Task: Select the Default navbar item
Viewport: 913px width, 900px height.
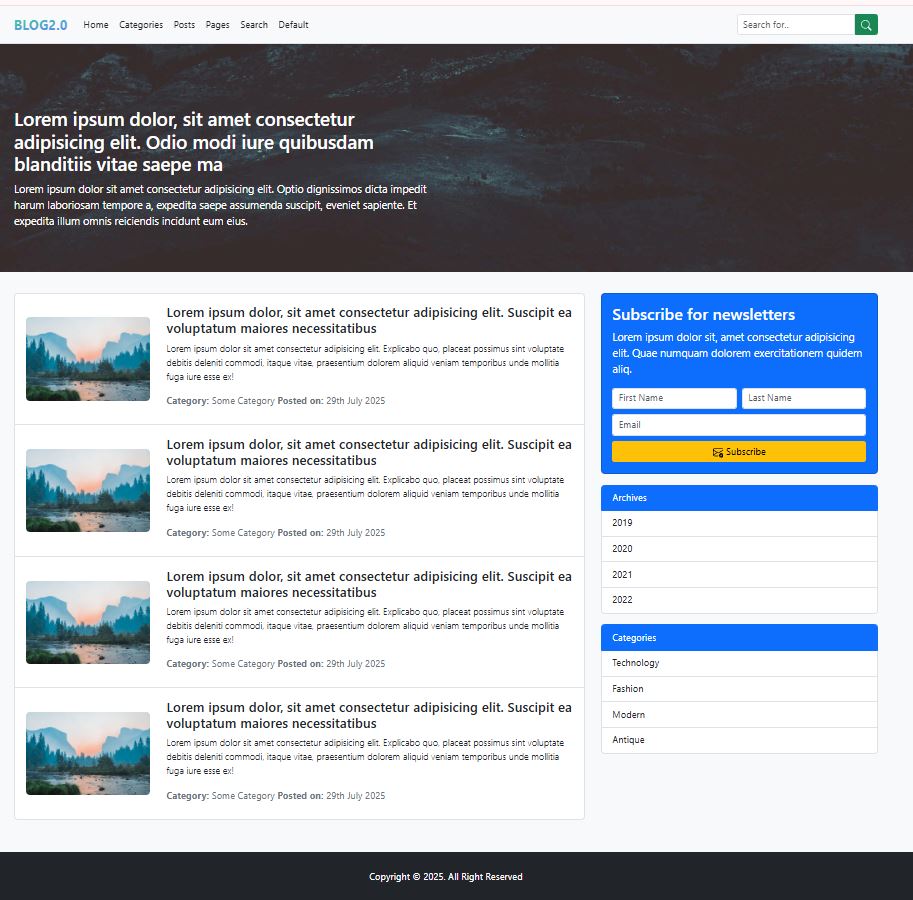Action: 293,24
